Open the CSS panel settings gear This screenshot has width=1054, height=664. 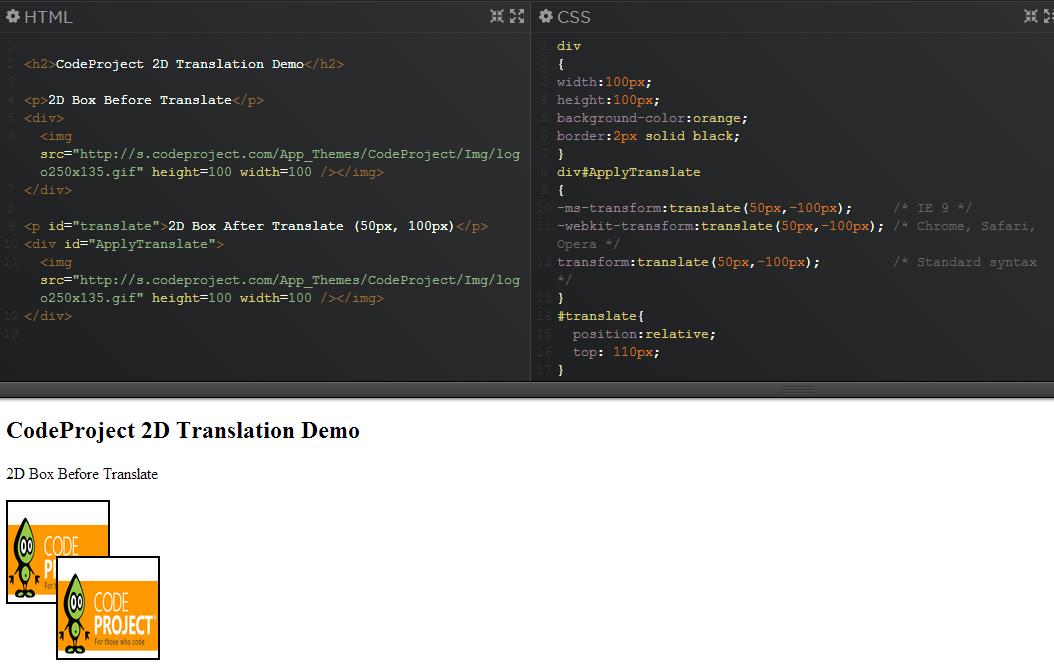tap(546, 16)
